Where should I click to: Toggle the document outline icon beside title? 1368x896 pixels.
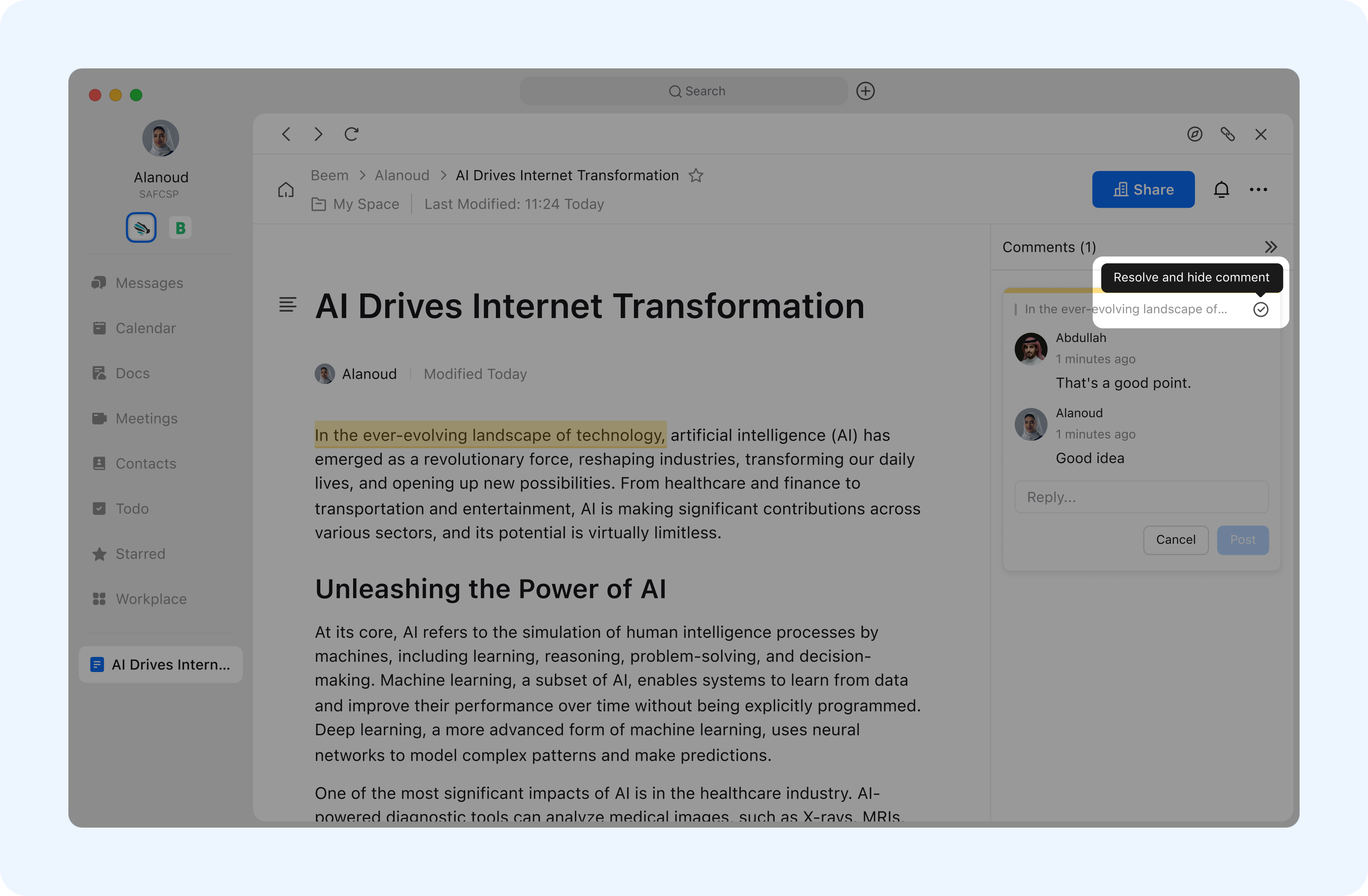287,305
